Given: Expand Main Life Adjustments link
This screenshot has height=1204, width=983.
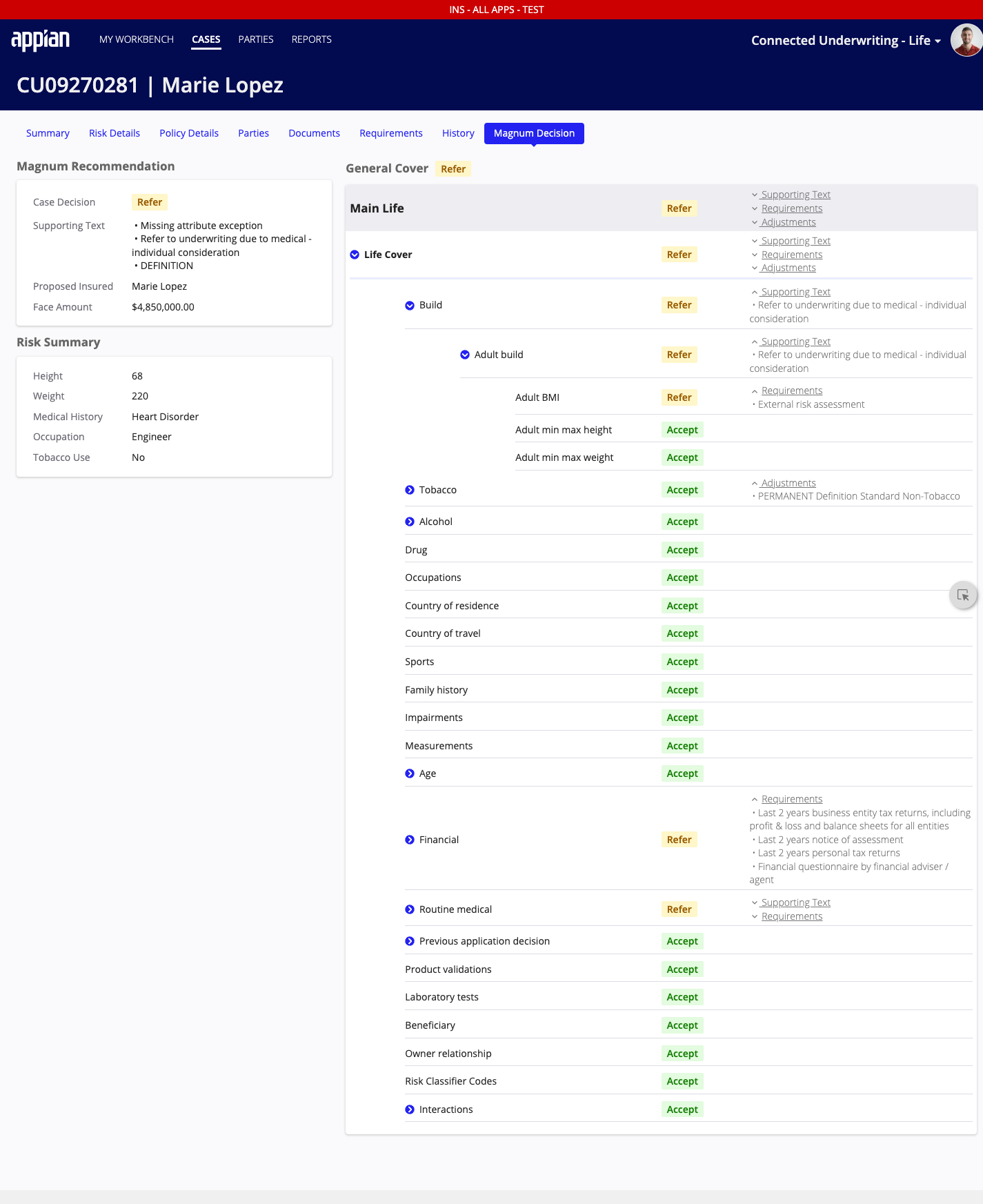Looking at the screenshot, I should (784, 222).
